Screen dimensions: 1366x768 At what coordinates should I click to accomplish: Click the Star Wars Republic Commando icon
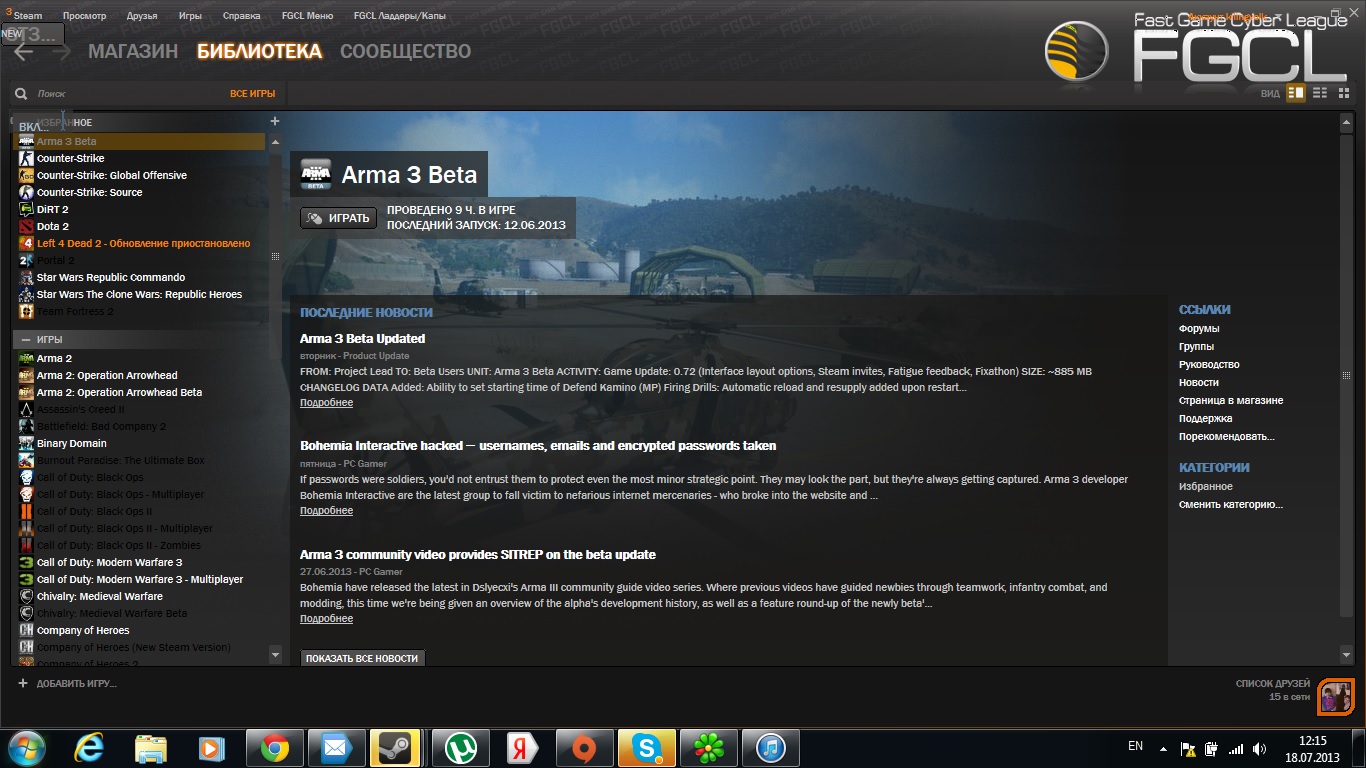pyautogui.click(x=27, y=277)
